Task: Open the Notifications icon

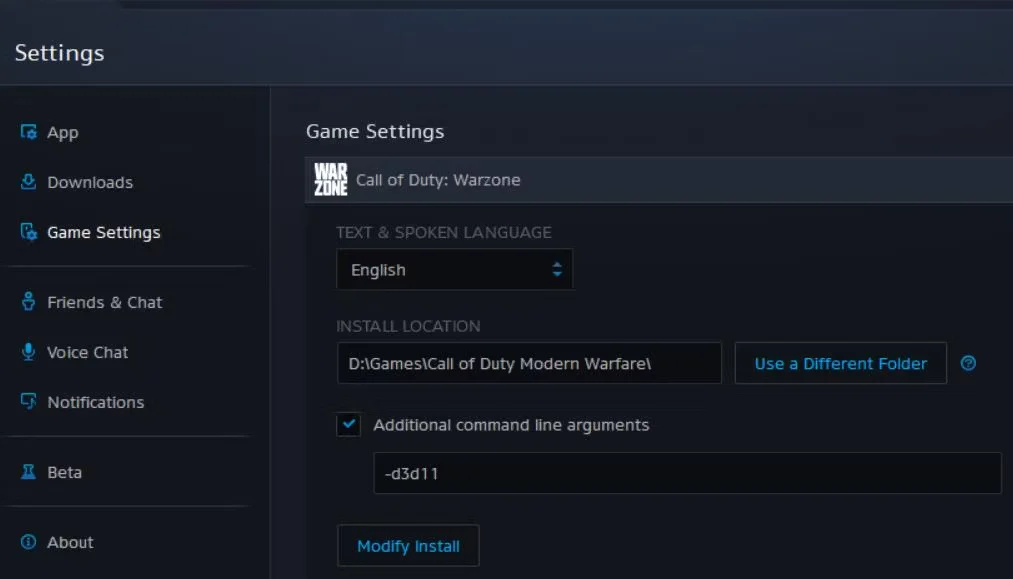Action: pos(28,402)
